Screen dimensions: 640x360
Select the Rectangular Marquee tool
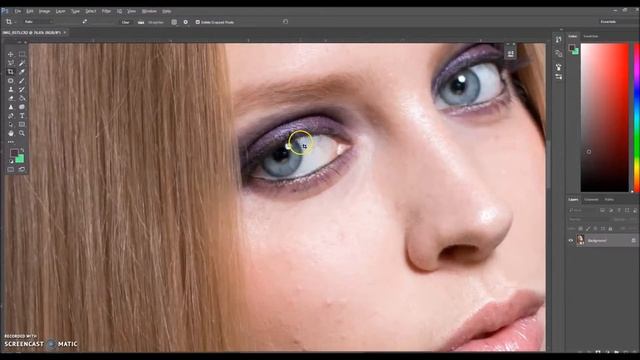[x=22, y=54]
